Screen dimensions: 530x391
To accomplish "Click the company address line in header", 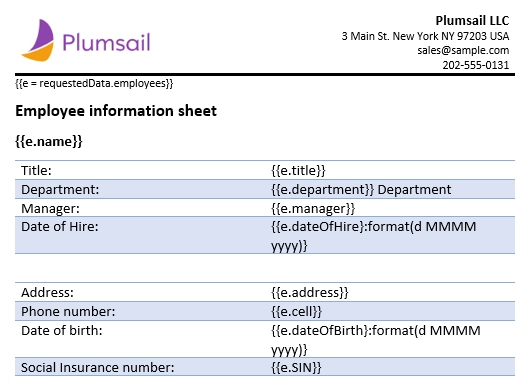I will (x=425, y=36).
